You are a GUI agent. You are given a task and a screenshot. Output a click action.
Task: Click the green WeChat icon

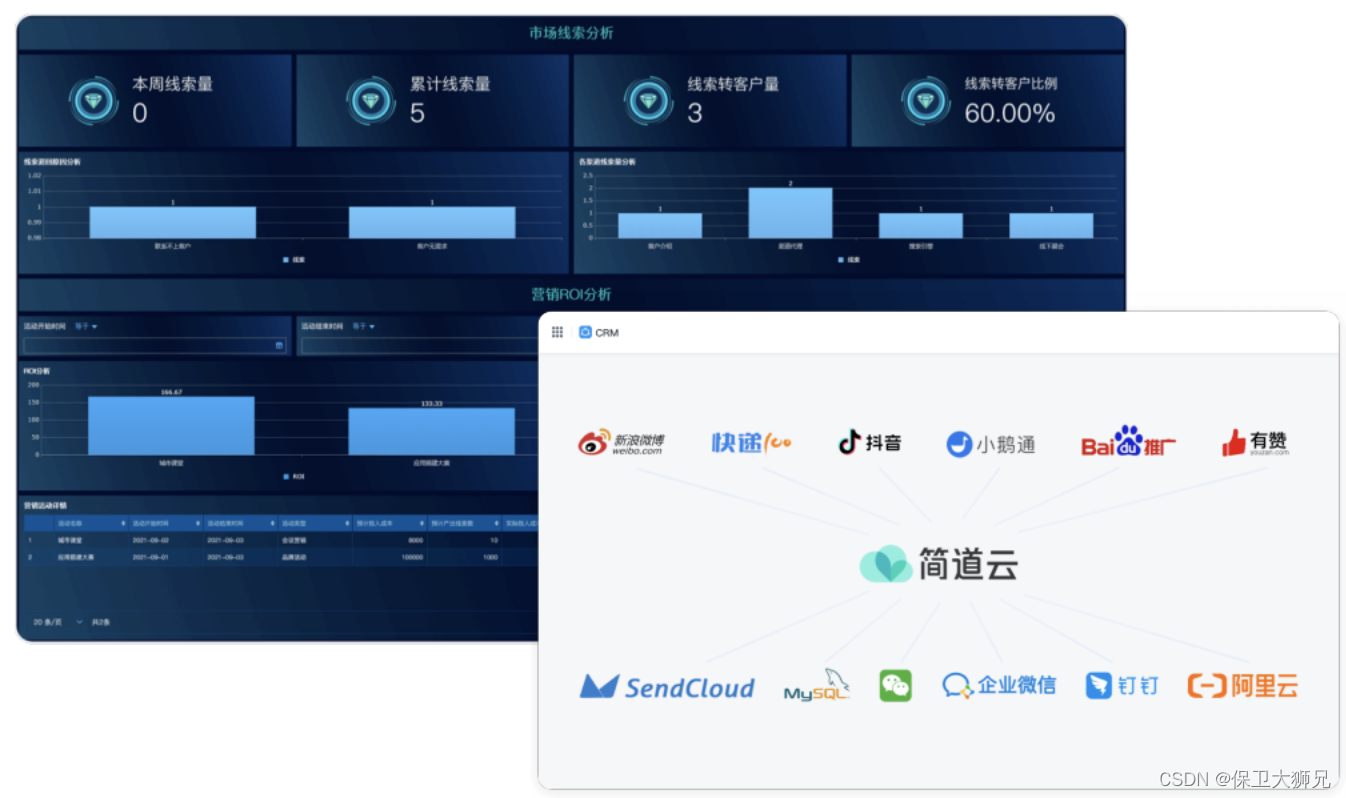coord(895,686)
